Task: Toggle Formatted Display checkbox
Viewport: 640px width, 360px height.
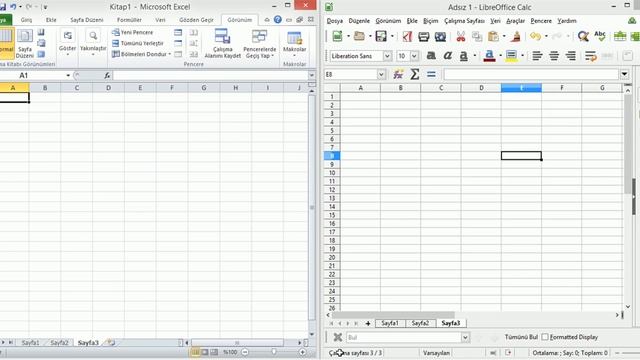Action: (x=545, y=337)
